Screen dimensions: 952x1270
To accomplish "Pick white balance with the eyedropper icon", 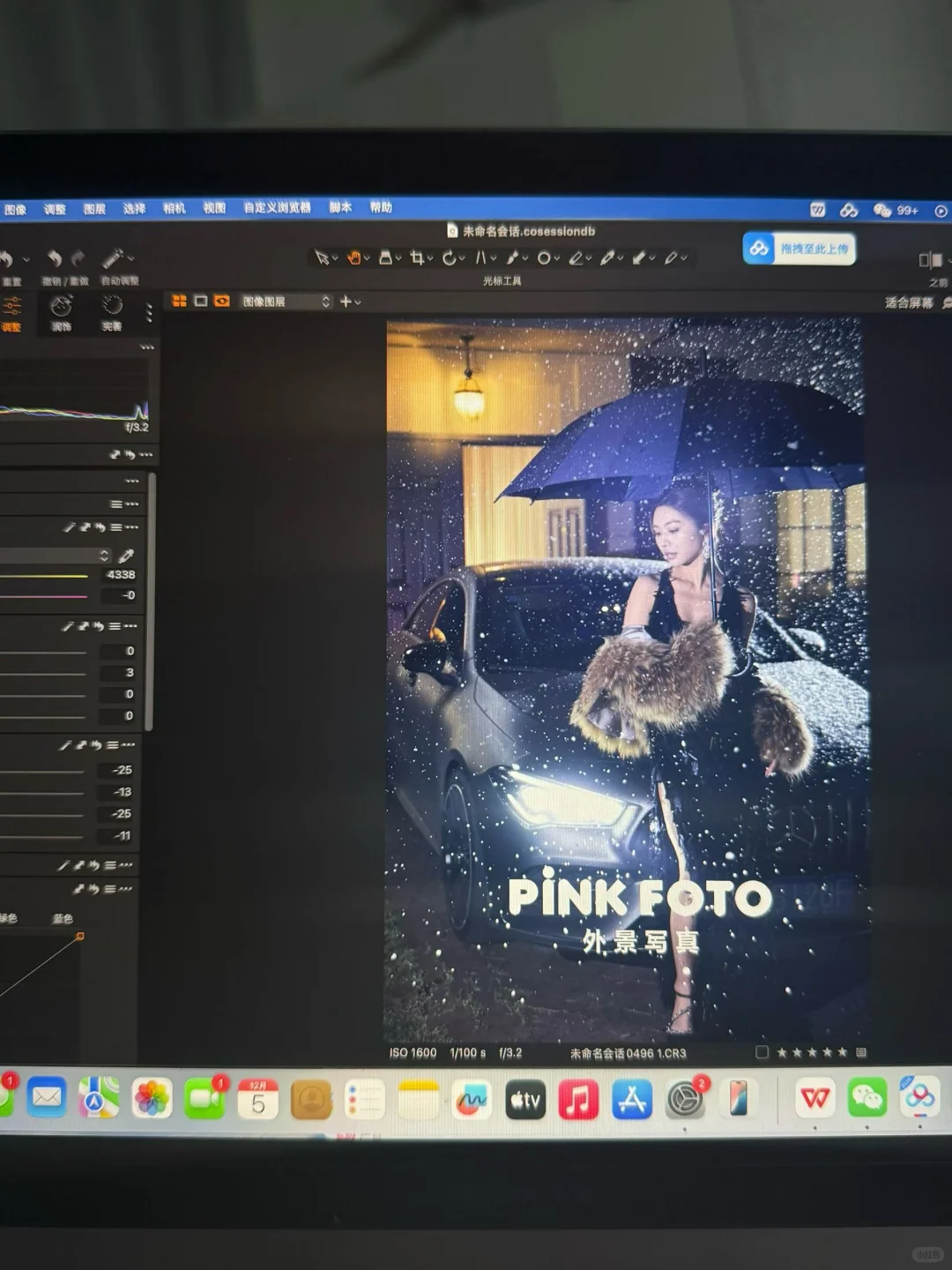I will (126, 555).
